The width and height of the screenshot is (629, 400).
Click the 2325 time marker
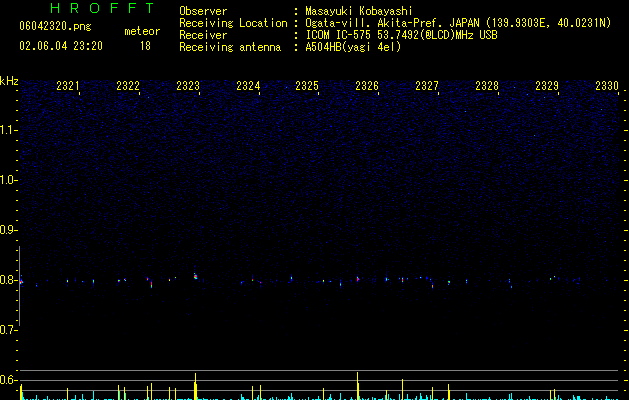coord(307,86)
